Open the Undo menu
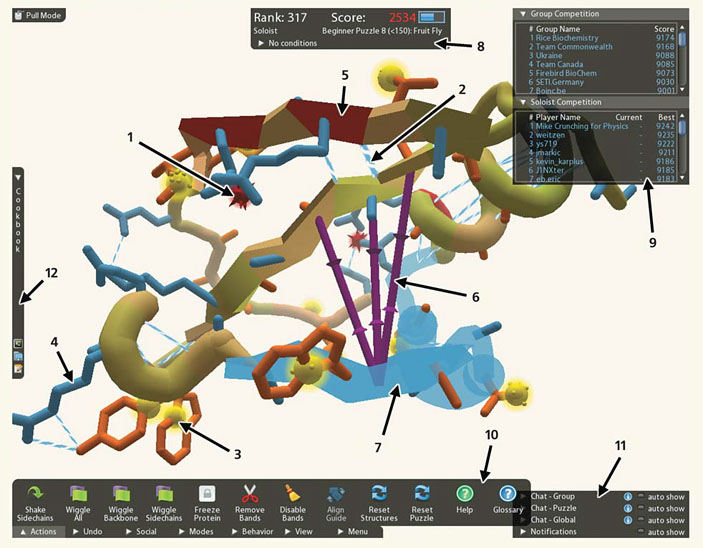This screenshot has width=703, height=548. (x=88, y=532)
